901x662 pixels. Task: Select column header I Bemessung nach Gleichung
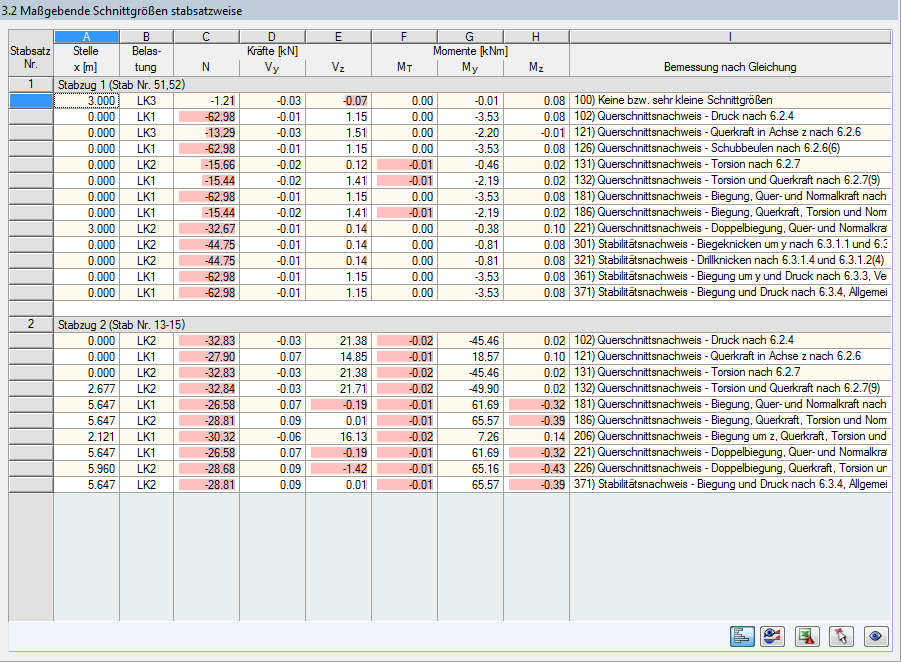[729, 35]
